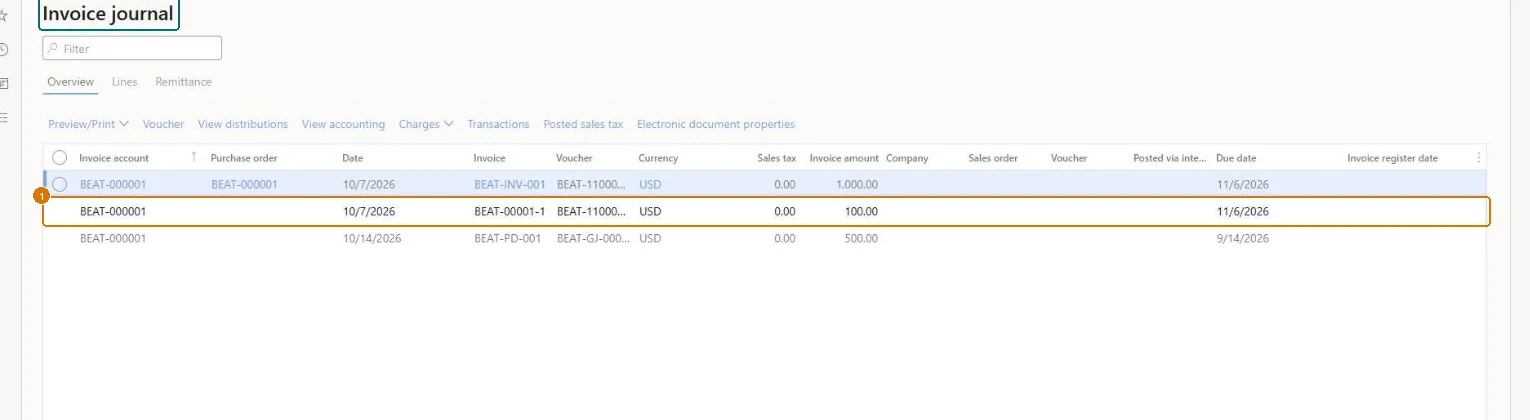Viewport: 1530px width, 420px height.
Task: Click sales tax 0.00 in BEAT-00001-1 row
Action: [x=785, y=211]
